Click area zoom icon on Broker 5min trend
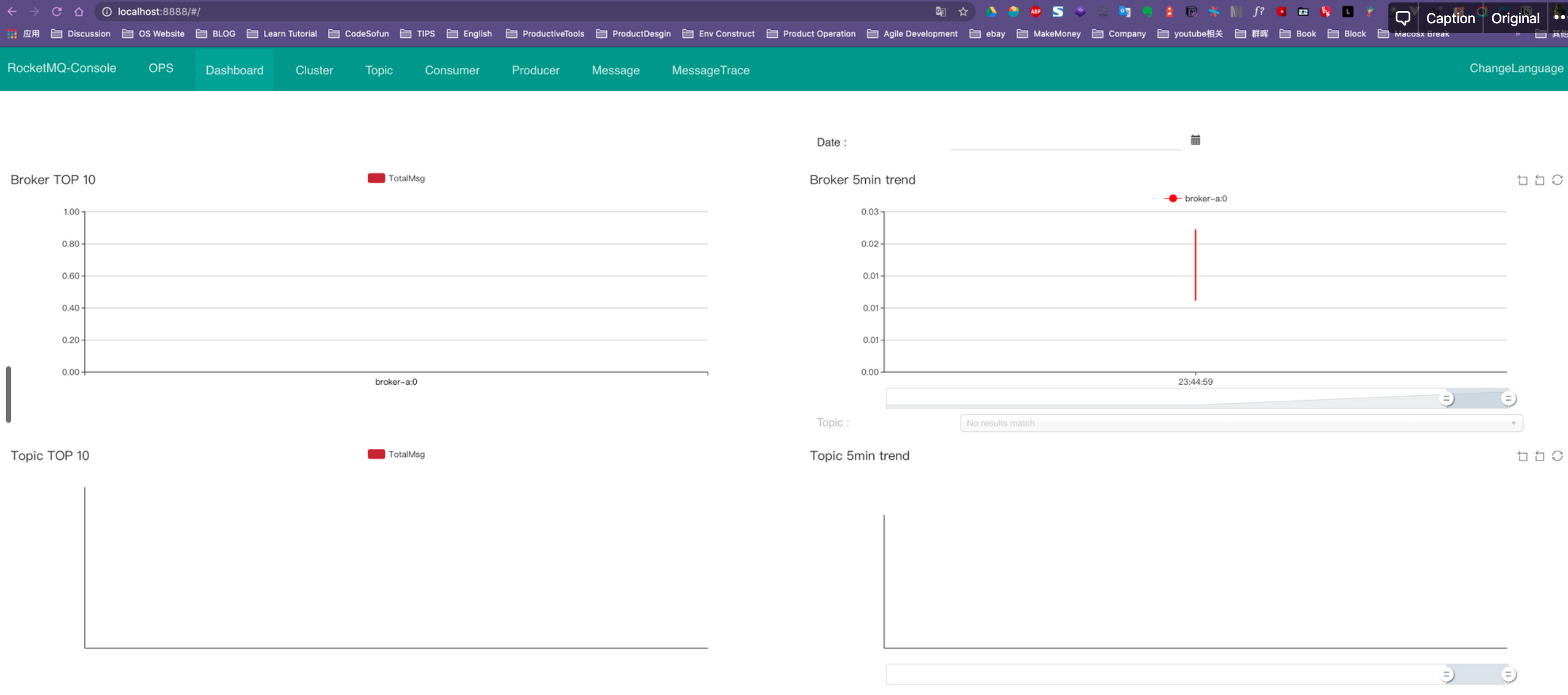The image size is (1568, 695). 1522,180
